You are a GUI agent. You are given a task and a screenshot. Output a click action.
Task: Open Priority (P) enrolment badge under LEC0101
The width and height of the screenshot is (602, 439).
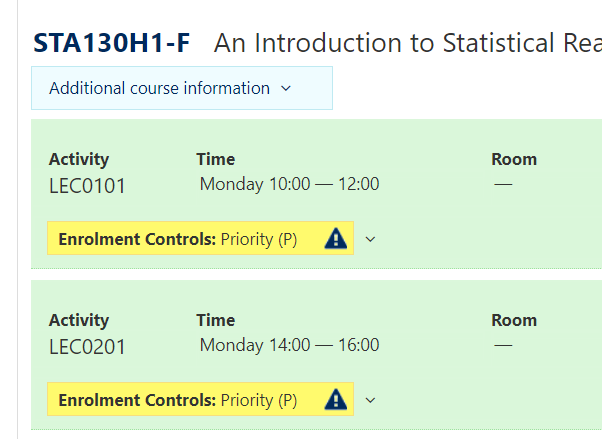tap(200, 238)
